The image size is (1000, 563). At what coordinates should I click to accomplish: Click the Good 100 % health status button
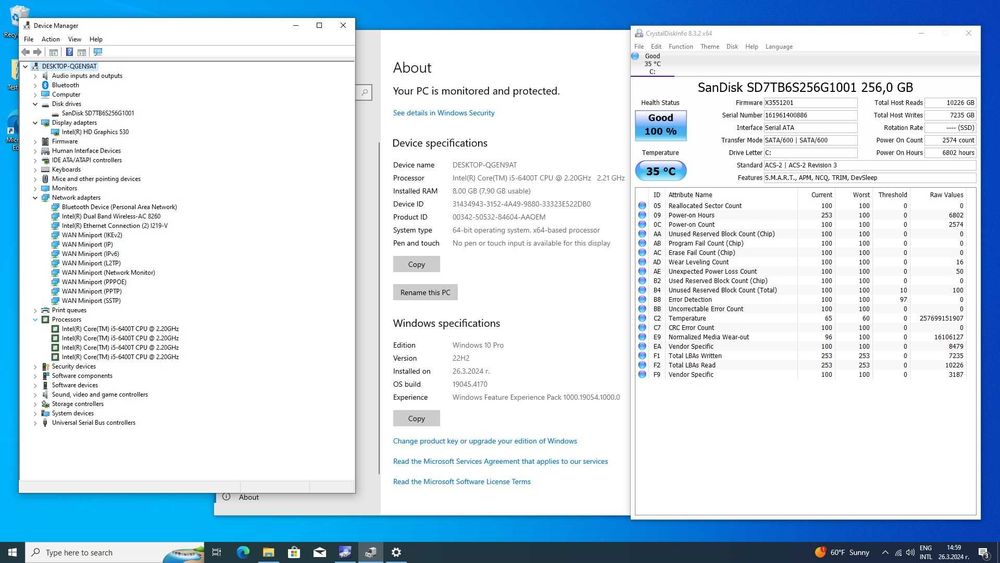click(x=661, y=125)
